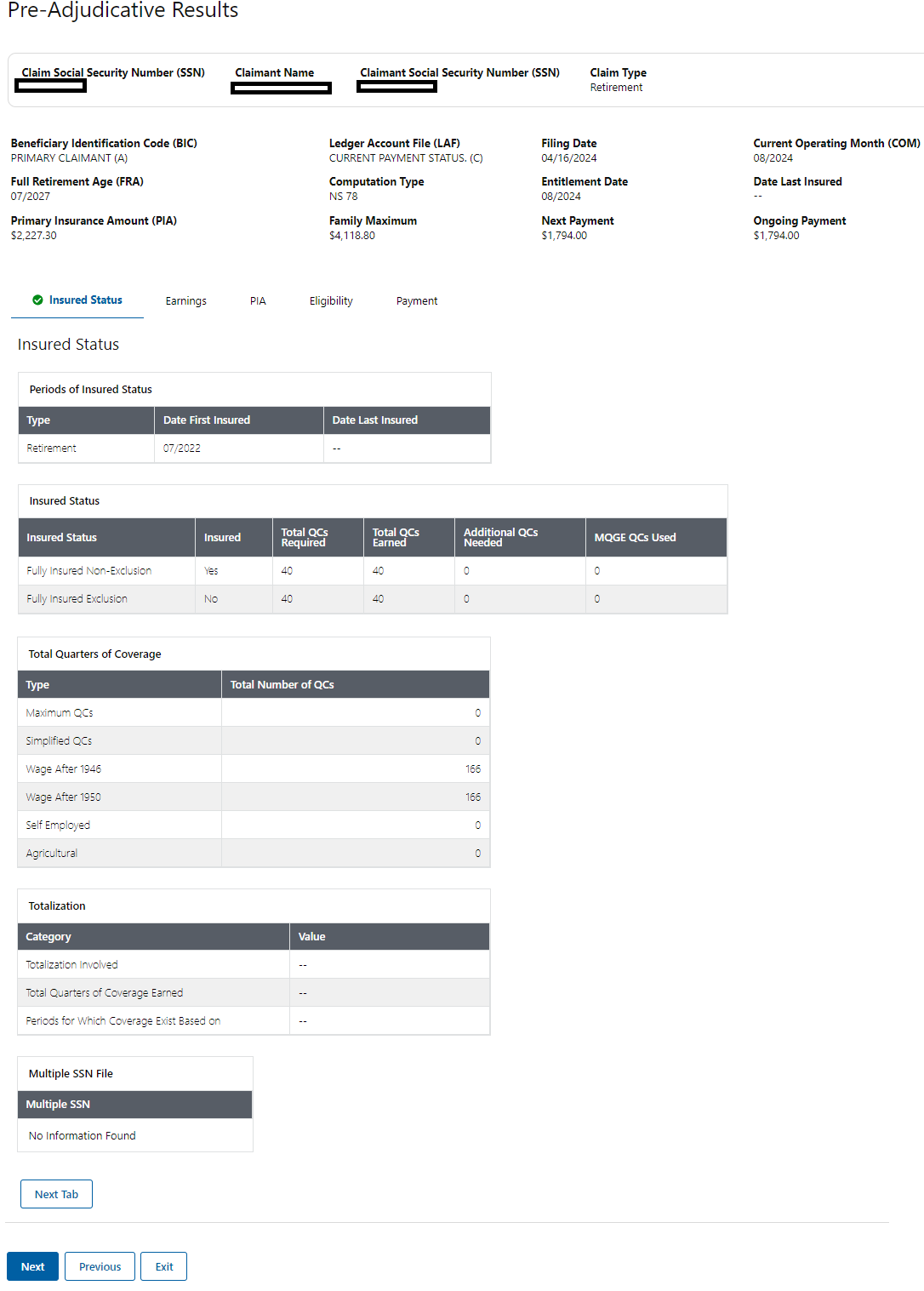
Task: Click the Wage After 1946 row
Action: coord(64,769)
